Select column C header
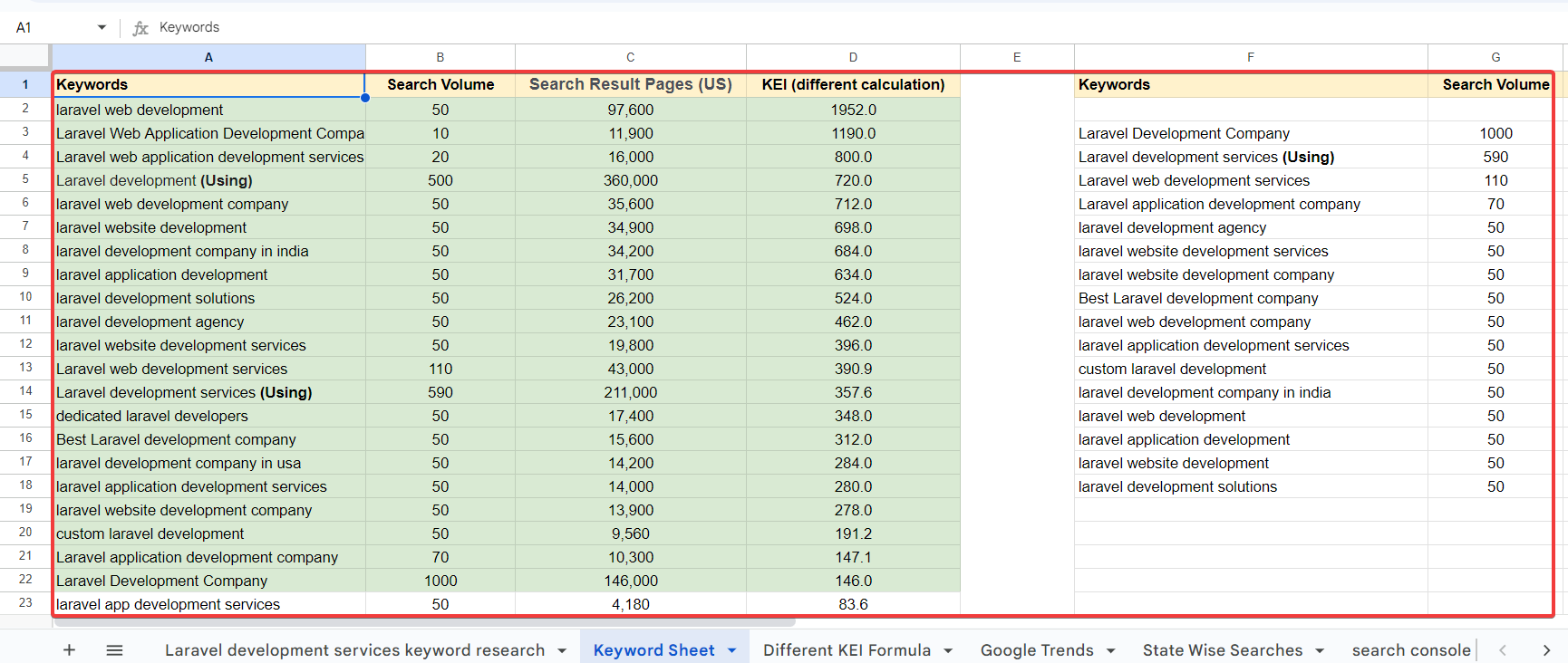 (x=631, y=57)
